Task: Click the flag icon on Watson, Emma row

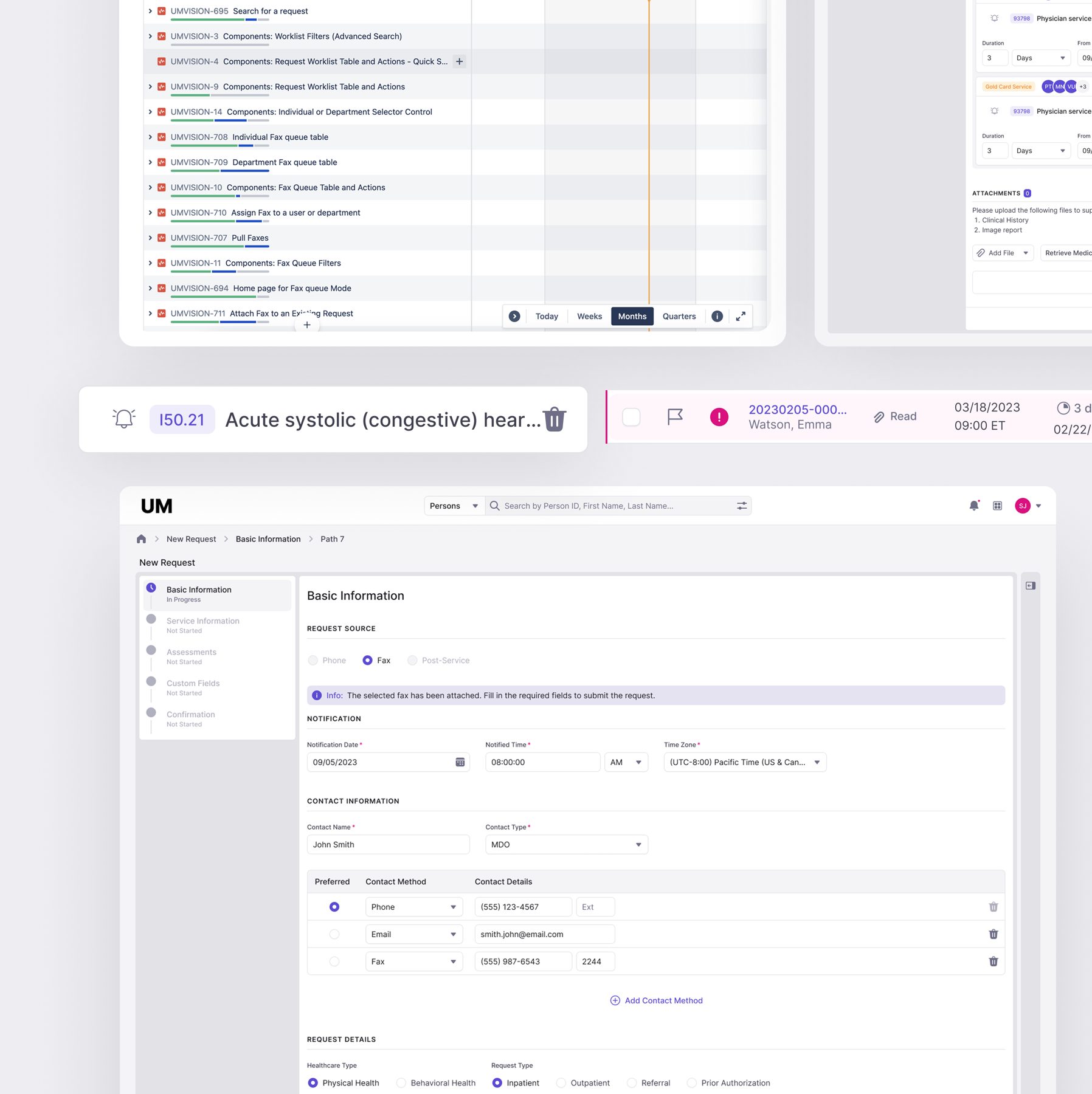Action: point(675,417)
